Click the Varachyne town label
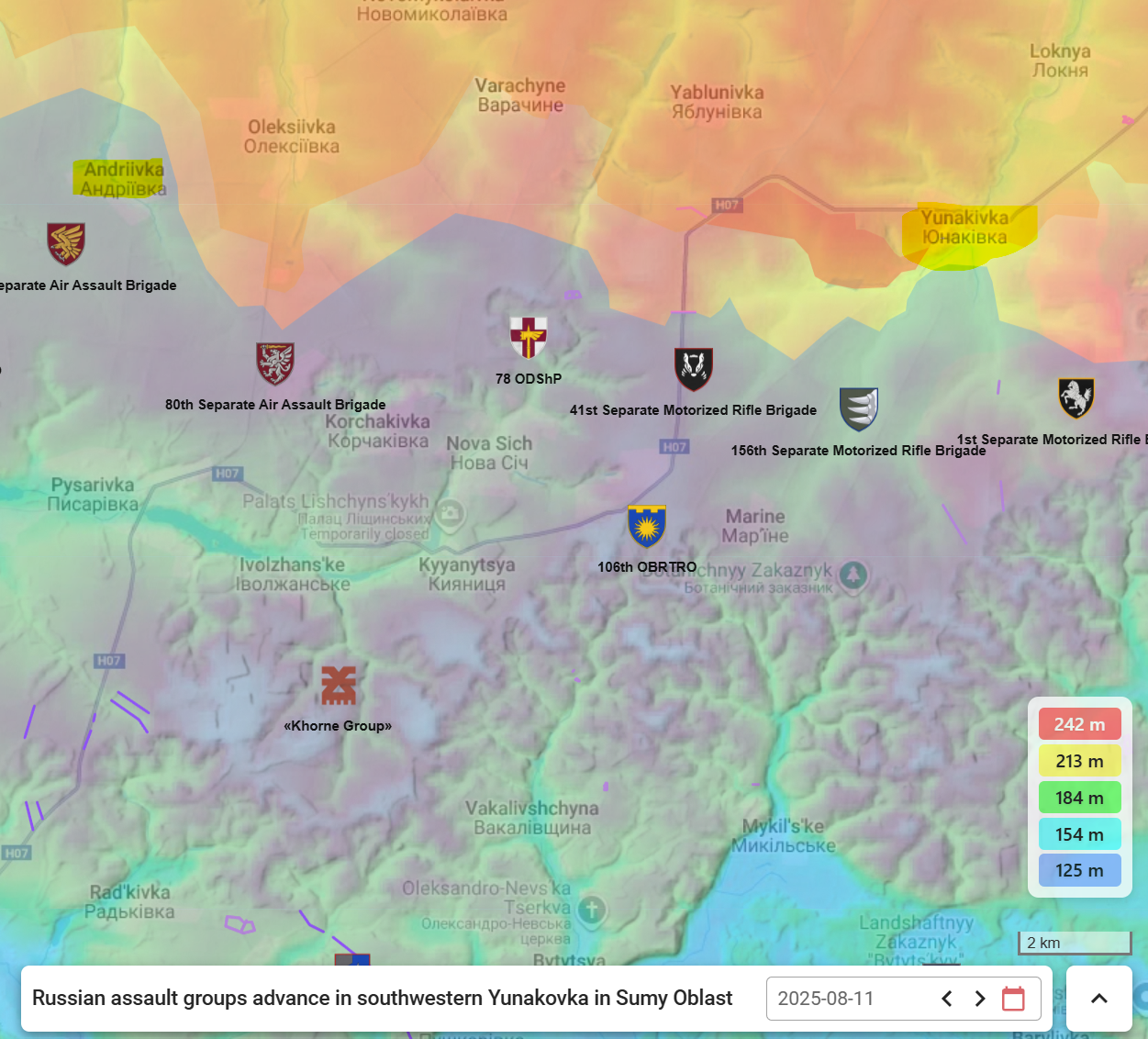This screenshot has height=1039, width=1148. (x=520, y=95)
